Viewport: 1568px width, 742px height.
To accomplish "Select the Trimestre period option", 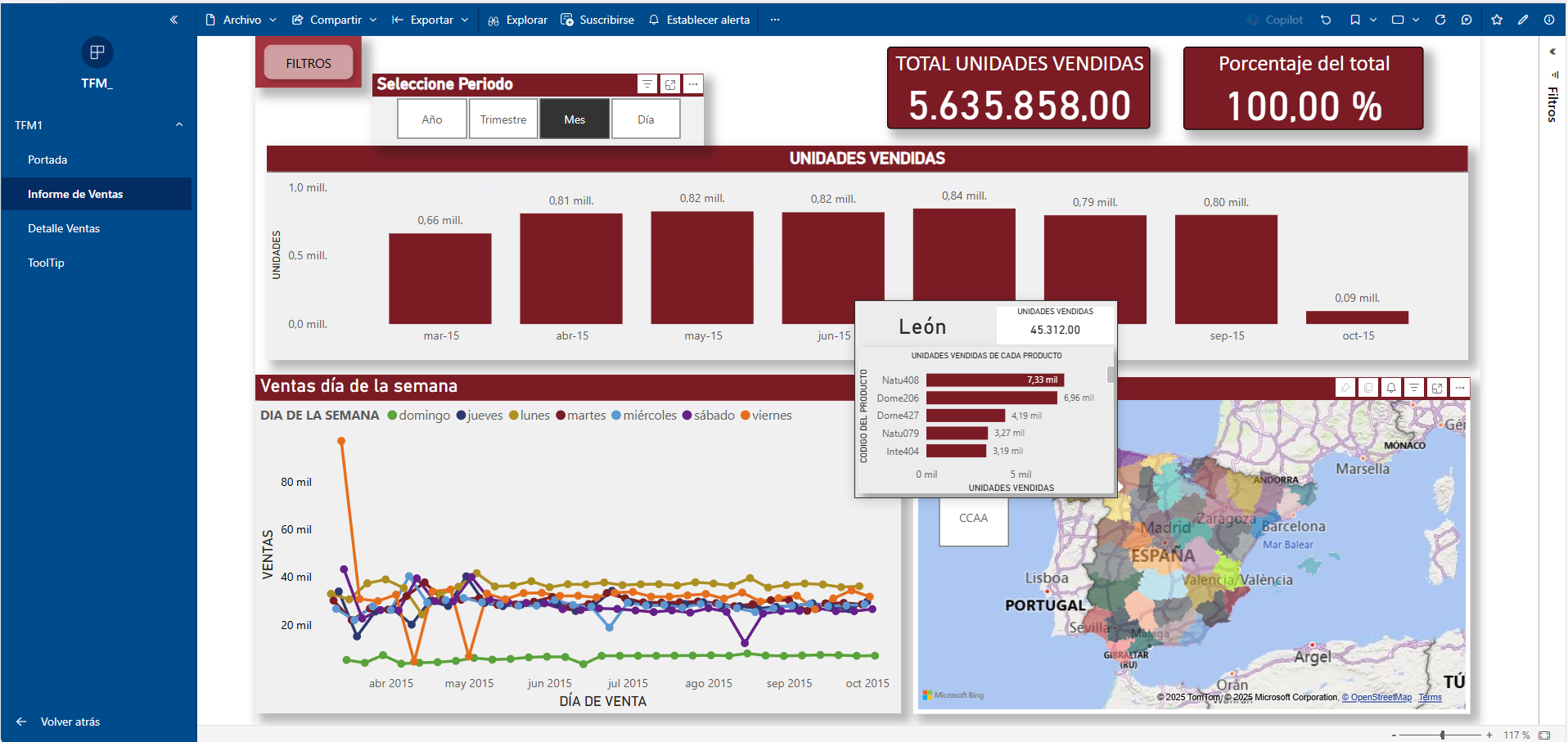I will pyautogui.click(x=503, y=119).
